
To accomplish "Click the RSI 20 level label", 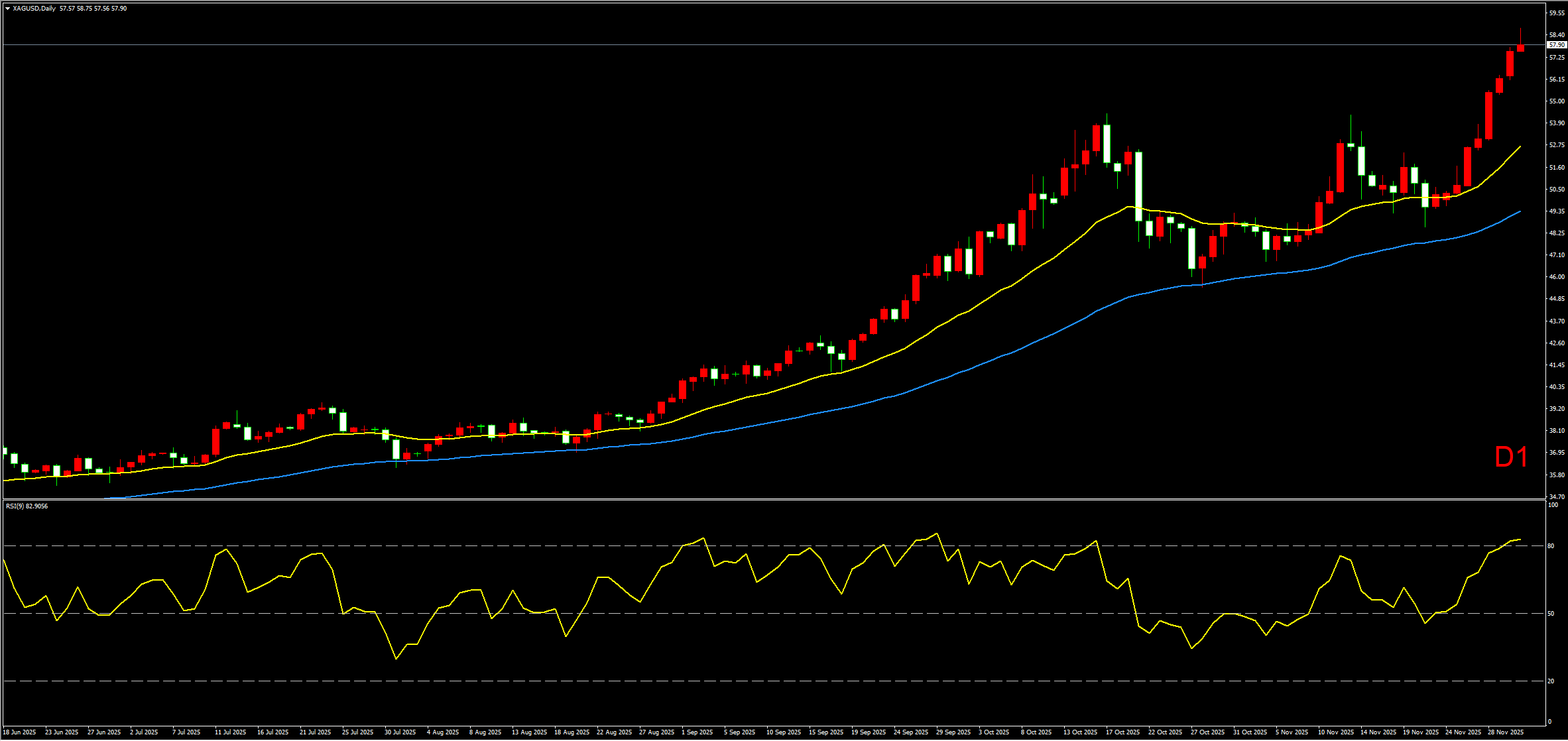I will 1551,681.
